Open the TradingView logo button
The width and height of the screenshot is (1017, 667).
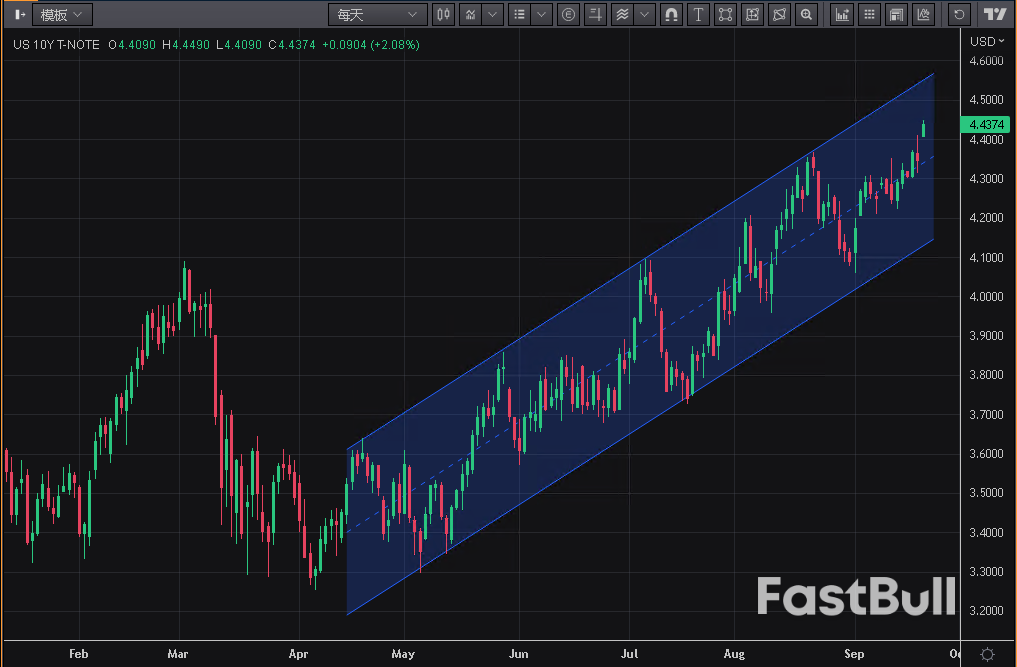[994, 14]
